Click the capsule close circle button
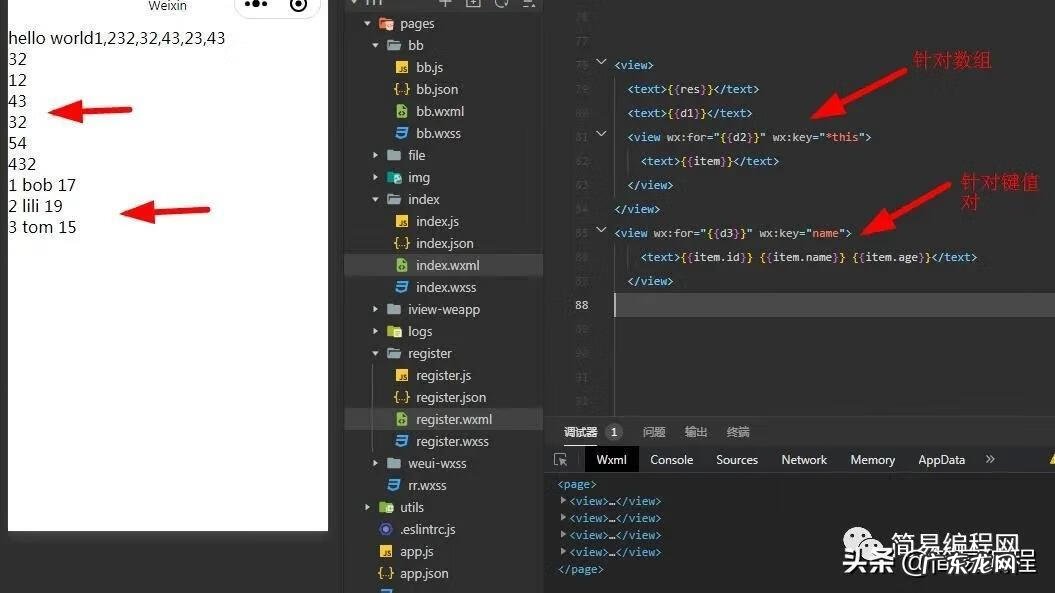Viewport: 1055px width, 593px height. tap(298, 5)
